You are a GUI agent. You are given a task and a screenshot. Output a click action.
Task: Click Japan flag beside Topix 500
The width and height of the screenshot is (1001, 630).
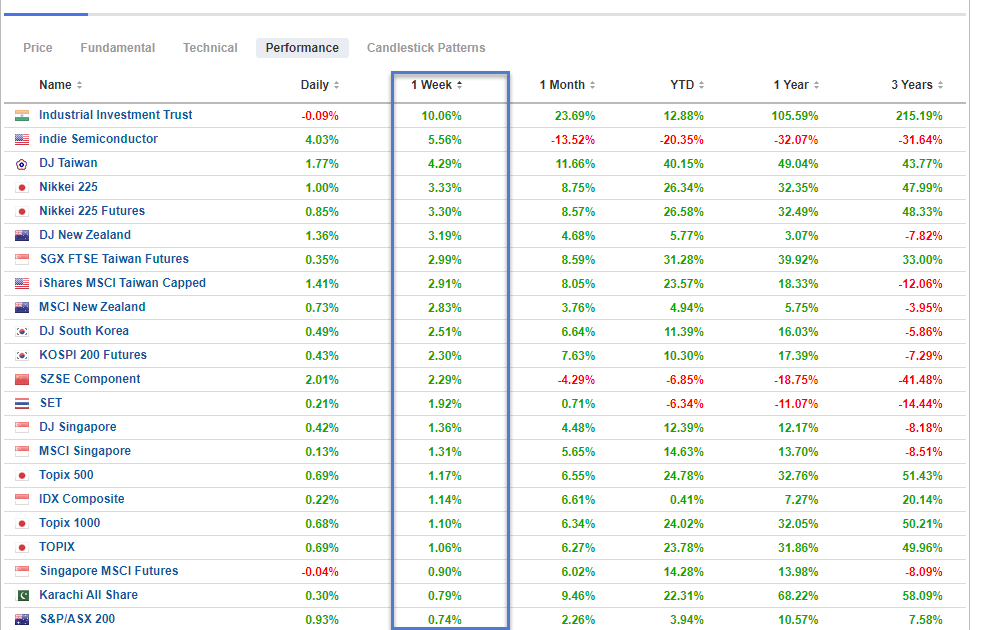22,476
